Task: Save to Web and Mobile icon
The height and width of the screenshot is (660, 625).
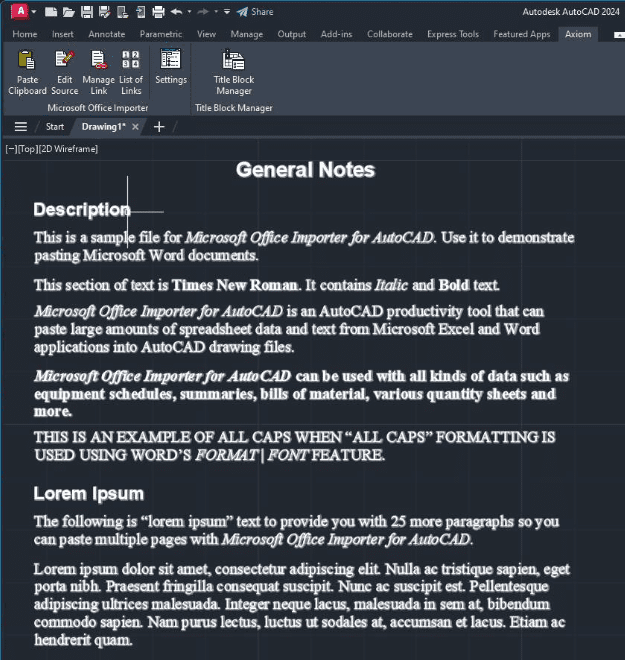Action: 141,12
